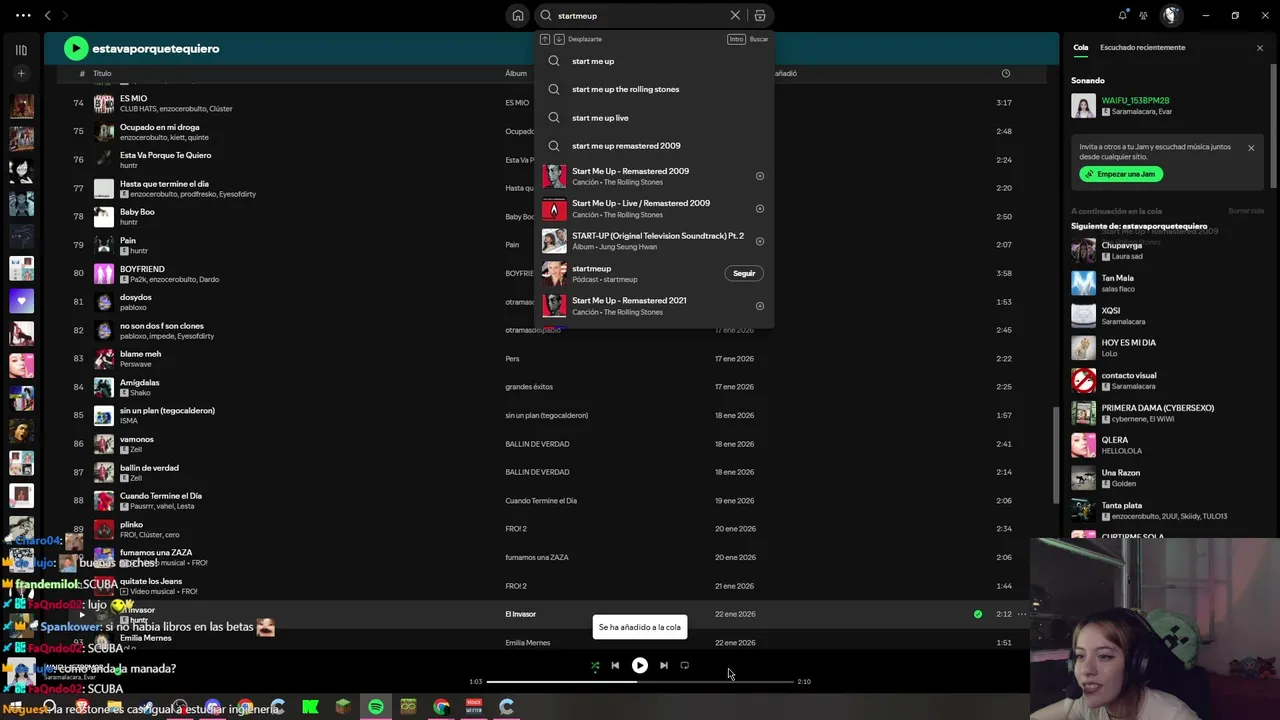Open the Minecraft grass block taskbar icon
1280x720 pixels.
point(343,707)
